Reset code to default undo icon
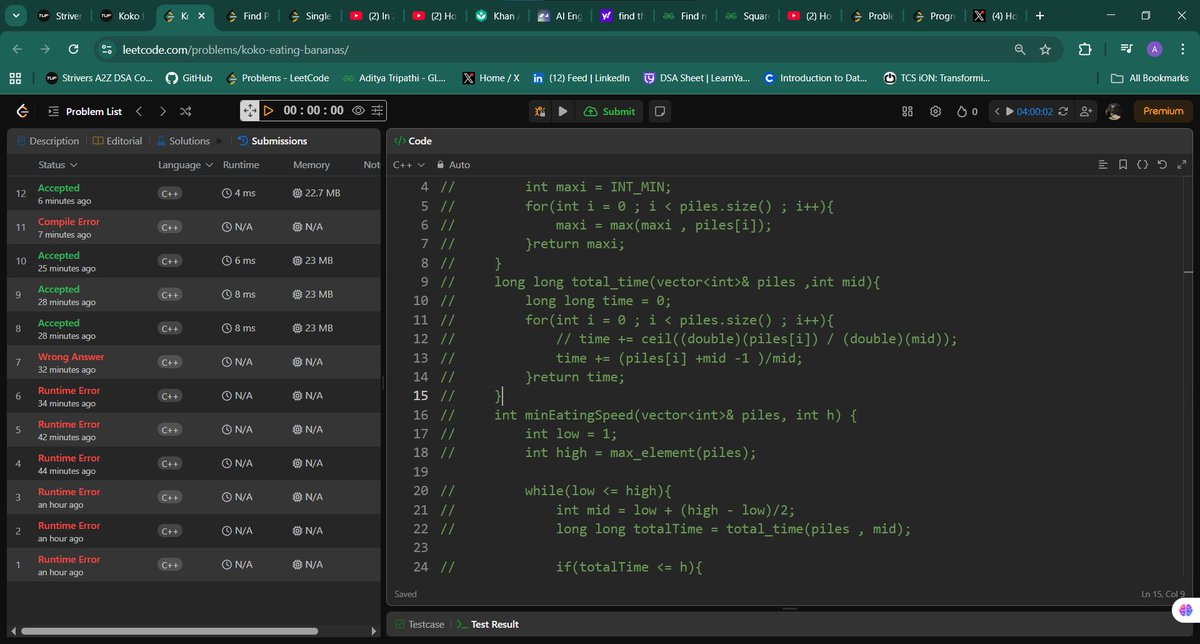This screenshot has height=644, width=1200. pos(1162,165)
